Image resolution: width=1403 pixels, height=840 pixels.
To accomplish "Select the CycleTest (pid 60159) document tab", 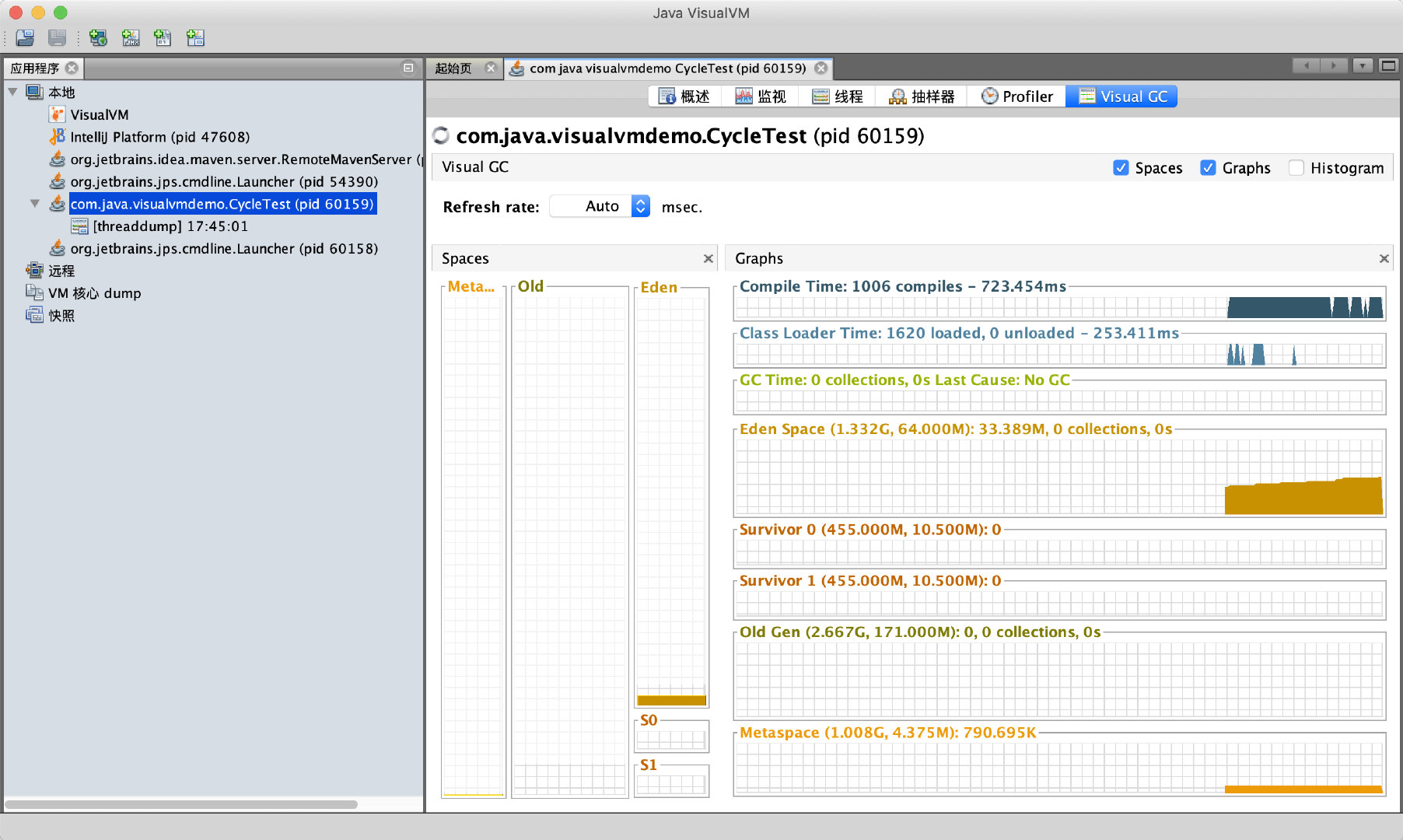I will click(x=667, y=68).
